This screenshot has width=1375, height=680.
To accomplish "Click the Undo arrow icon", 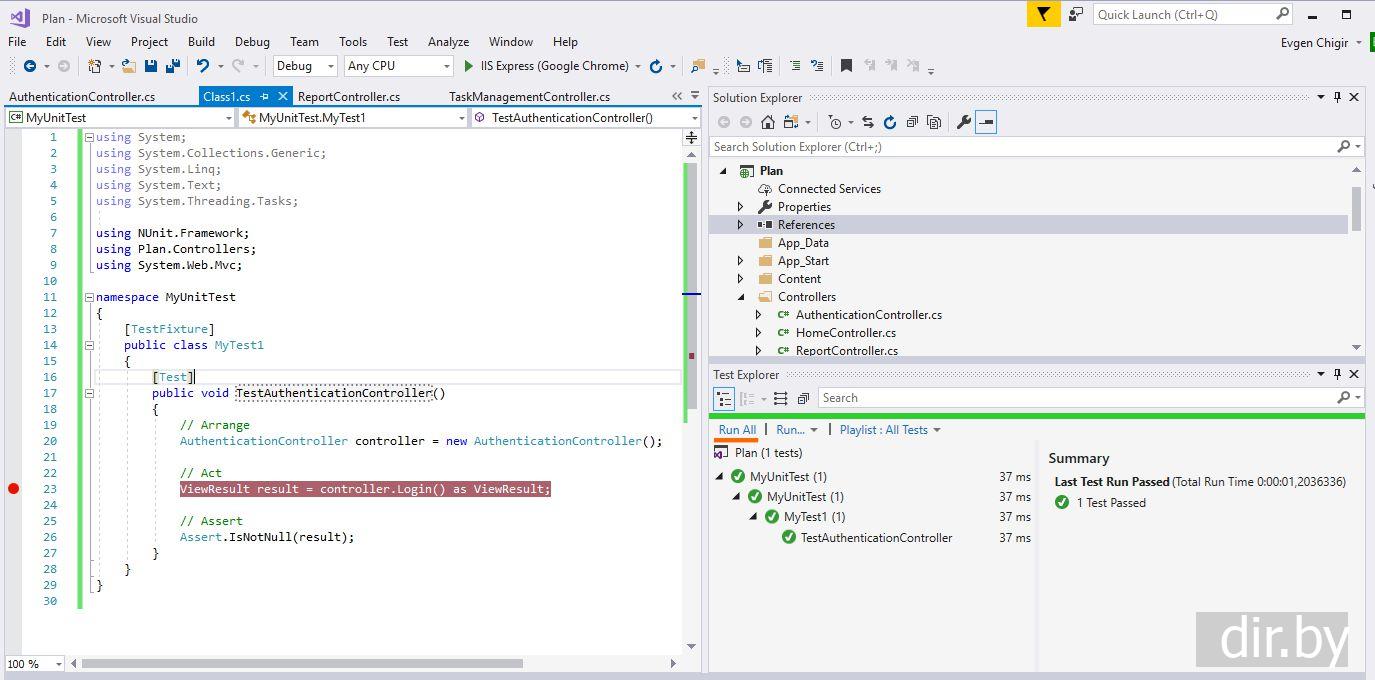I will pos(203,66).
